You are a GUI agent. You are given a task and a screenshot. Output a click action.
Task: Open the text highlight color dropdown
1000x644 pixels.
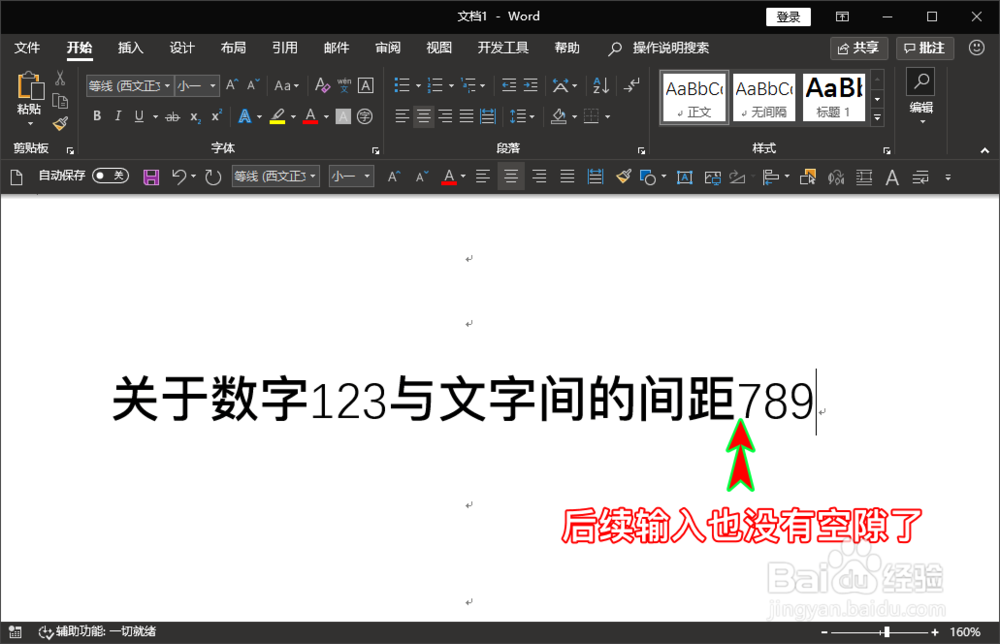293,117
